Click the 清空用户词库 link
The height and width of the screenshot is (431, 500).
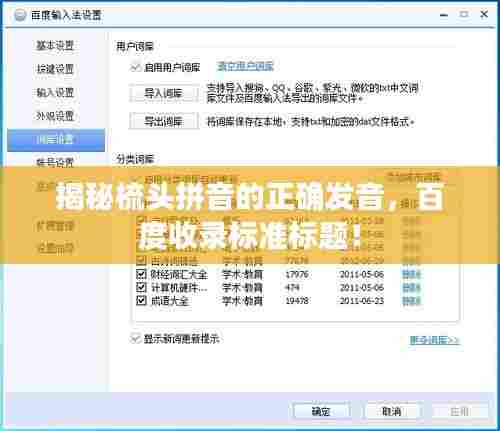click(245, 67)
